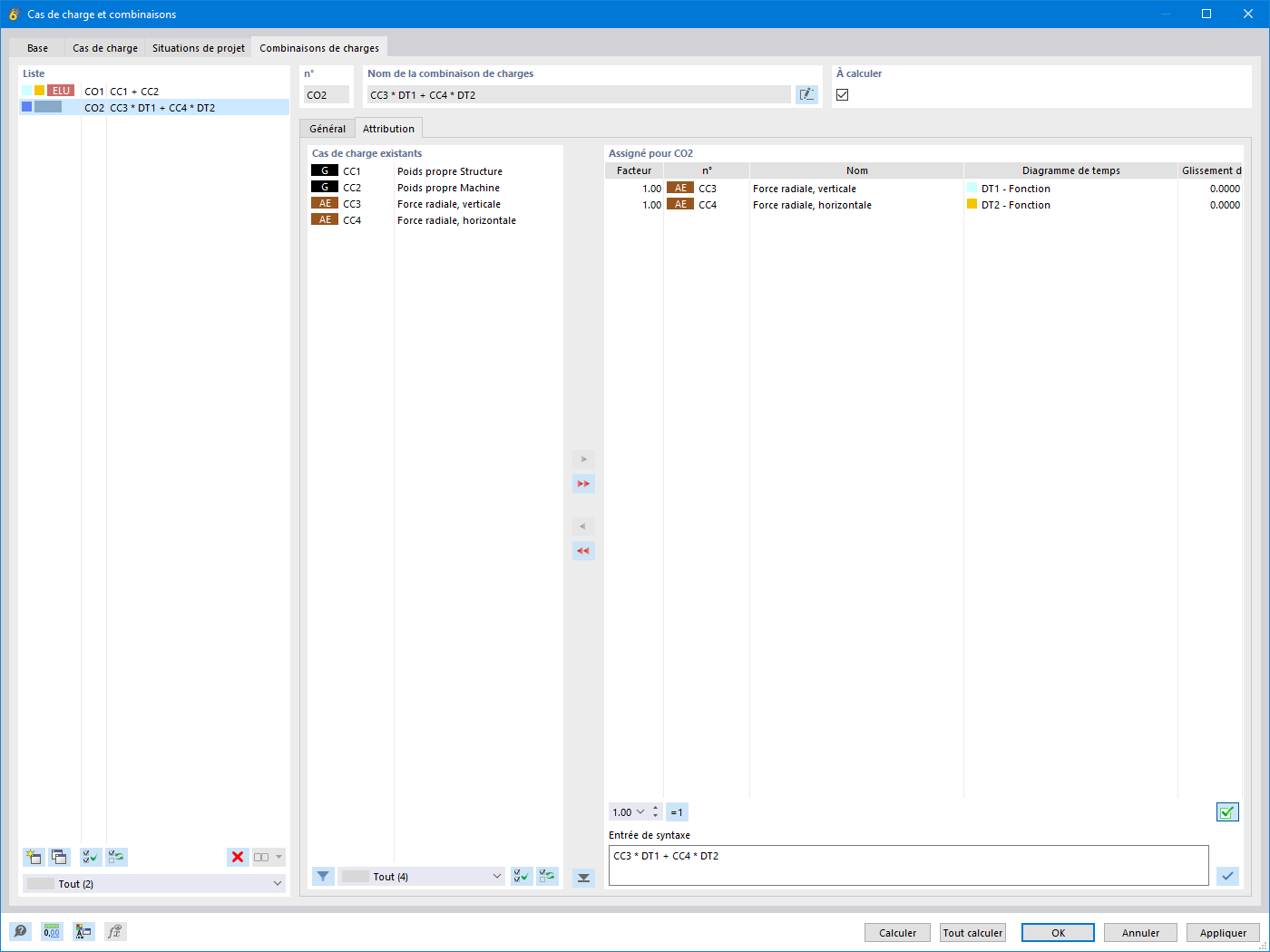The width and height of the screenshot is (1270, 952).
Task: Click invert selection icon below Cas de charge existants
Action: click(x=547, y=877)
